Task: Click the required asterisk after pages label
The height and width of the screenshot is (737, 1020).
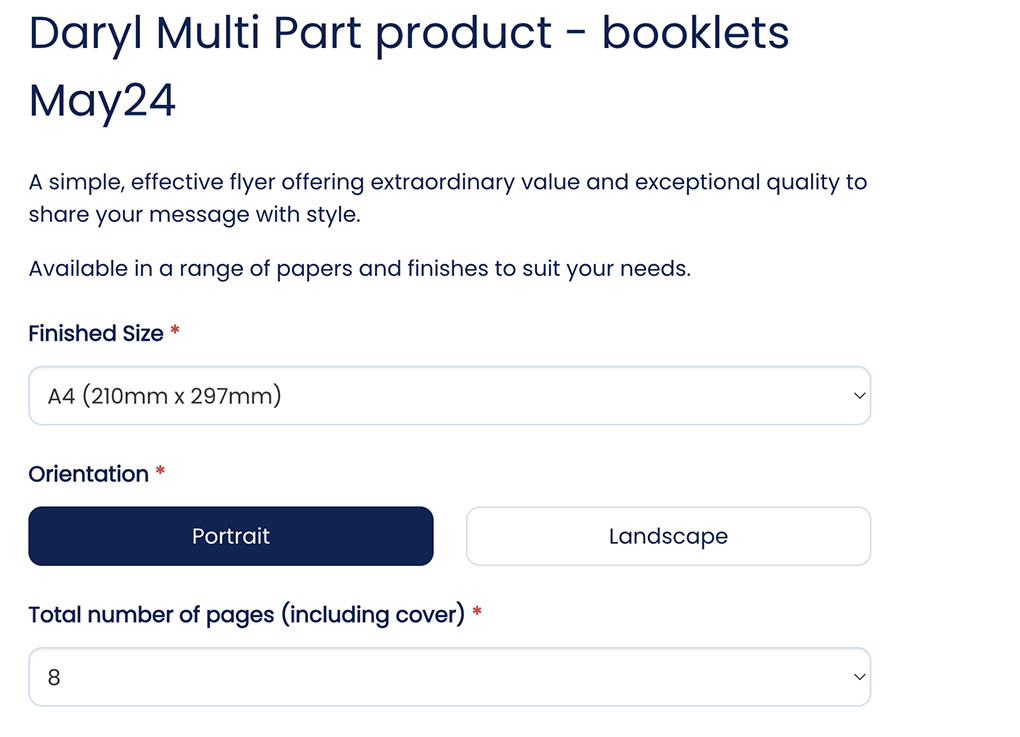Action: point(477,614)
